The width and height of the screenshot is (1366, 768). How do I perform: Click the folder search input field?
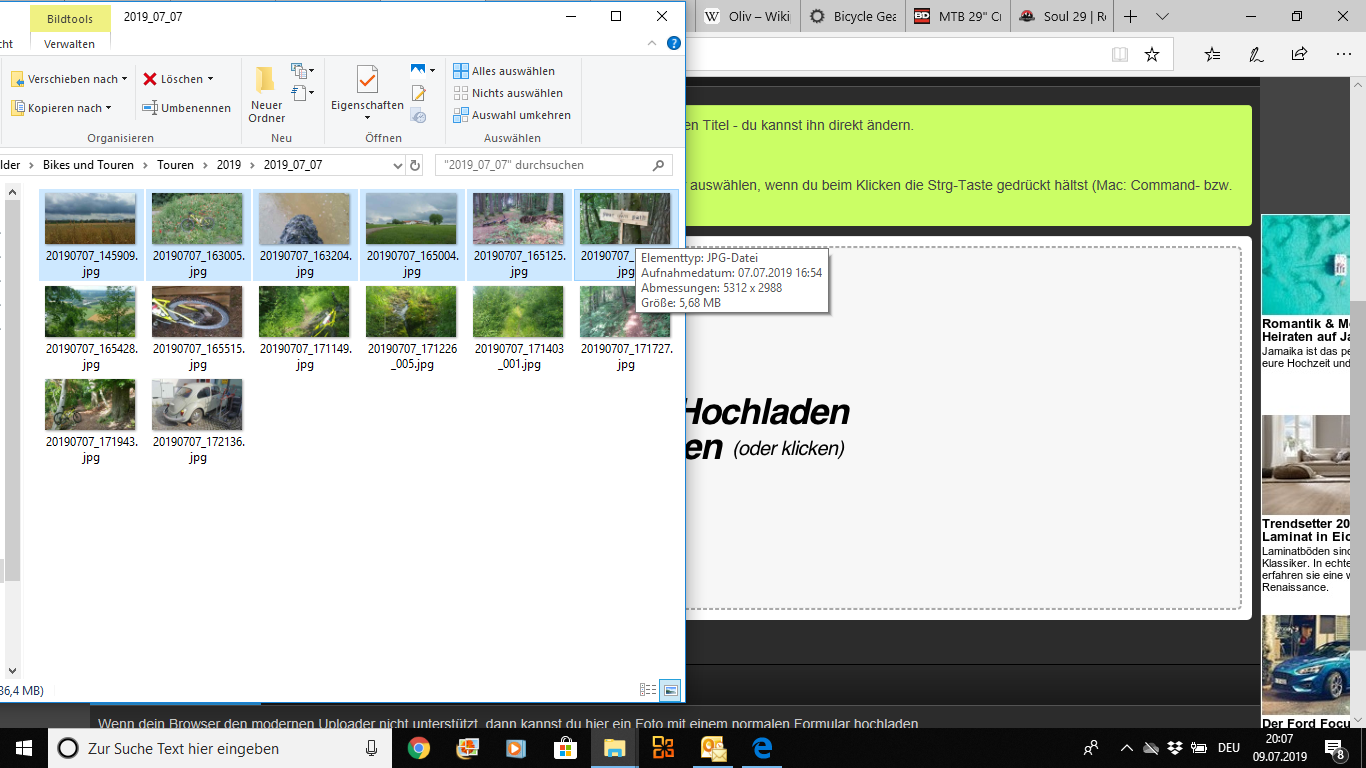pos(545,165)
